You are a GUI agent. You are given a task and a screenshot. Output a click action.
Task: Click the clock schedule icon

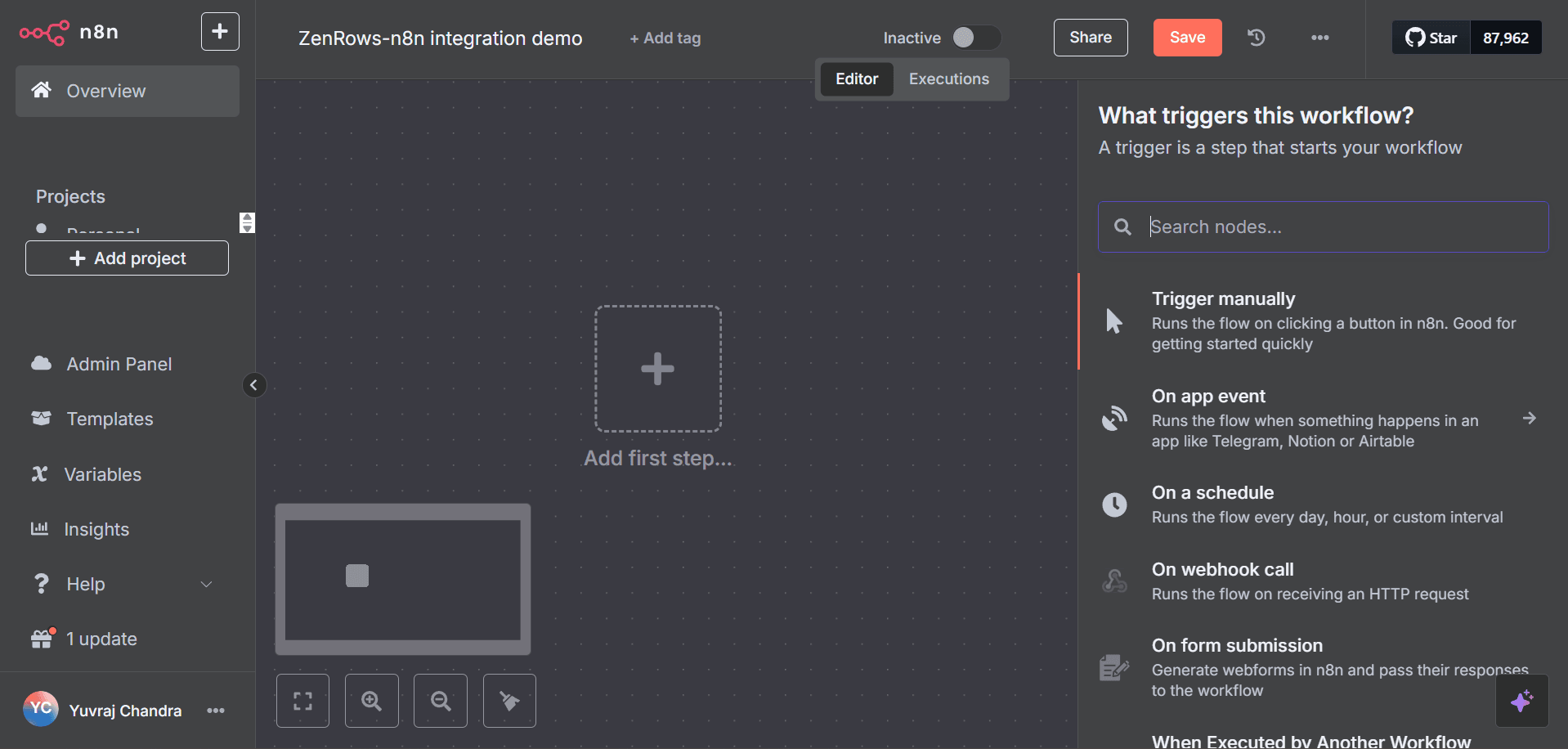click(1114, 505)
